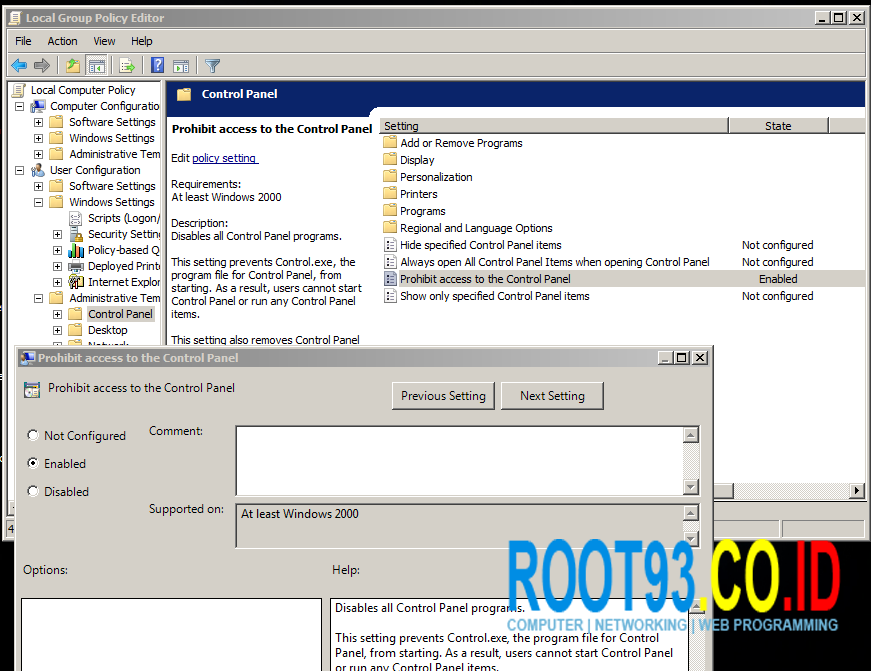Toggle the Show/Hide Console Tree icon

(x=96, y=66)
